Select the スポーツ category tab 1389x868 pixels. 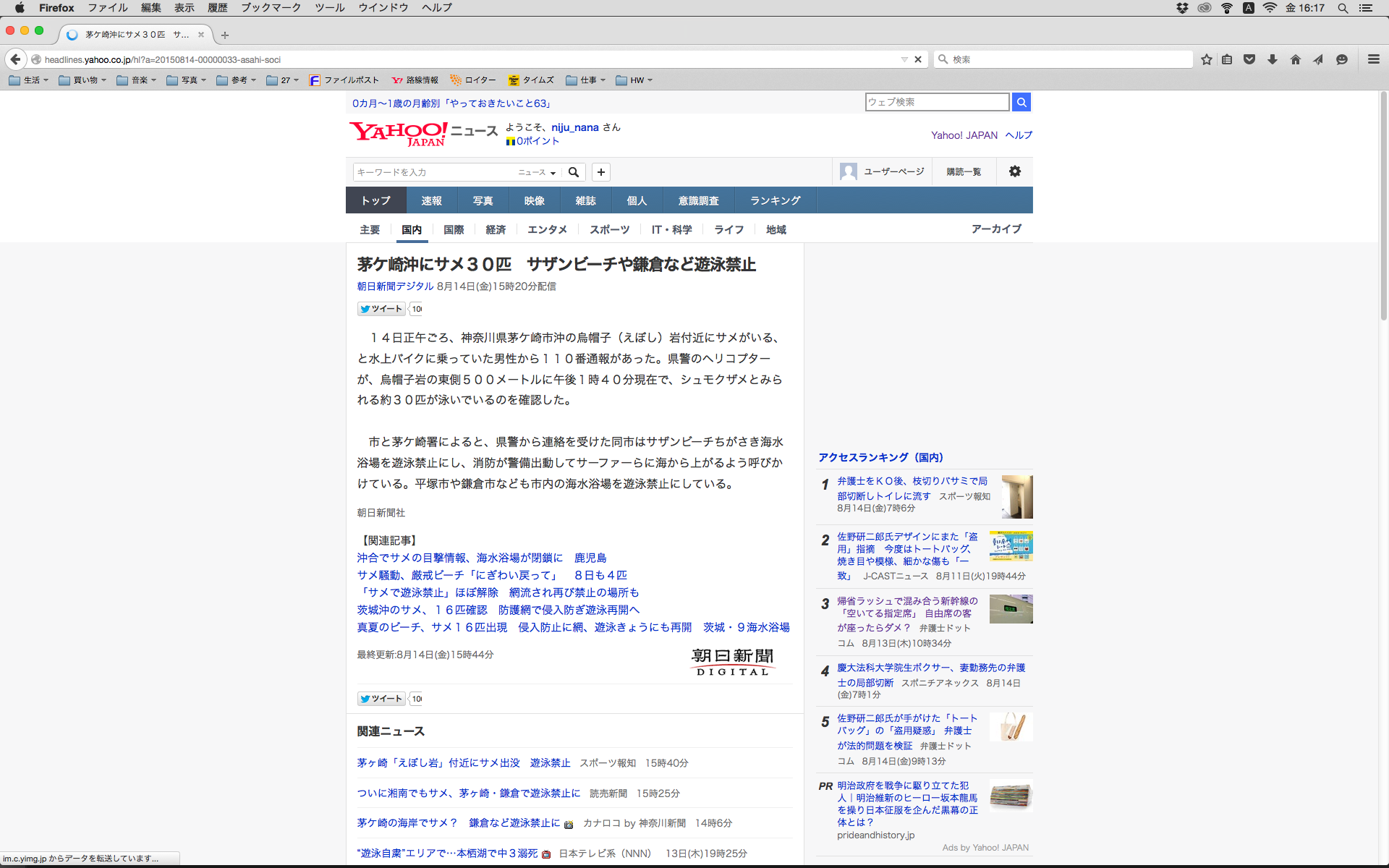(x=609, y=229)
